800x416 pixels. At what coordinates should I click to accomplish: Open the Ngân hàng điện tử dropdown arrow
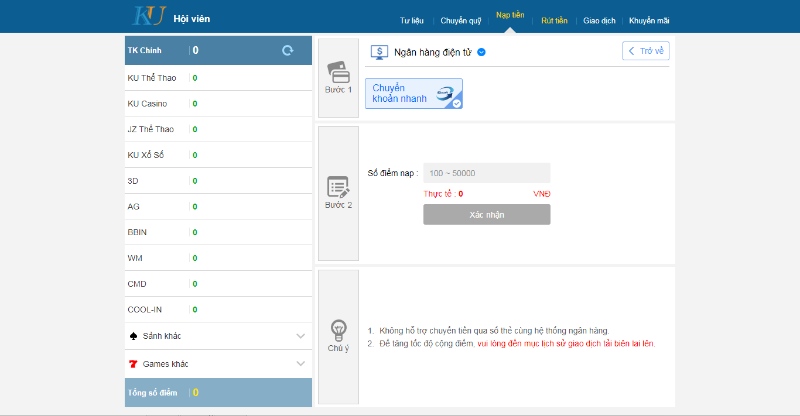click(x=482, y=51)
